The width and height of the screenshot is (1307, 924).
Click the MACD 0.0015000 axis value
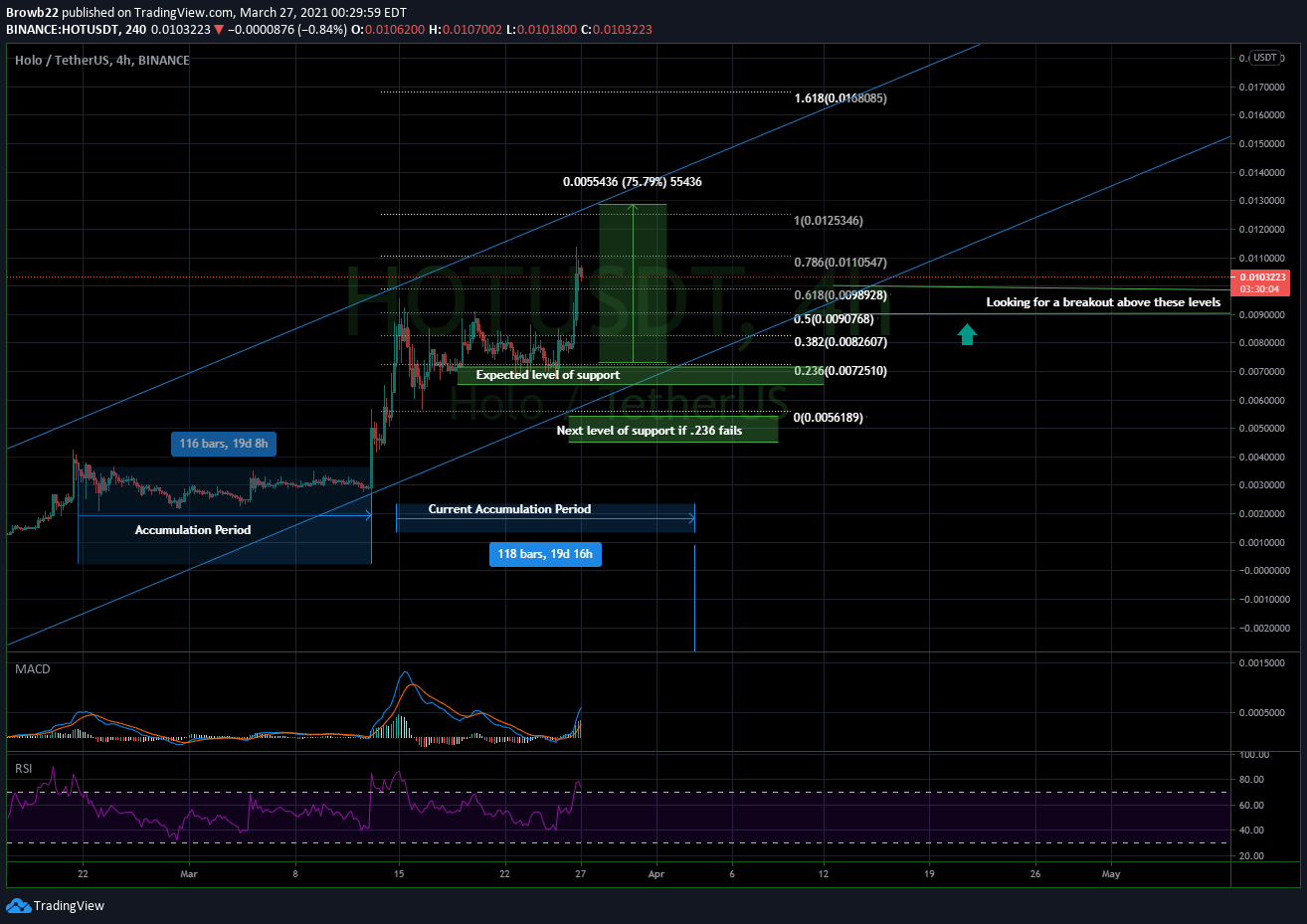[1264, 663]
